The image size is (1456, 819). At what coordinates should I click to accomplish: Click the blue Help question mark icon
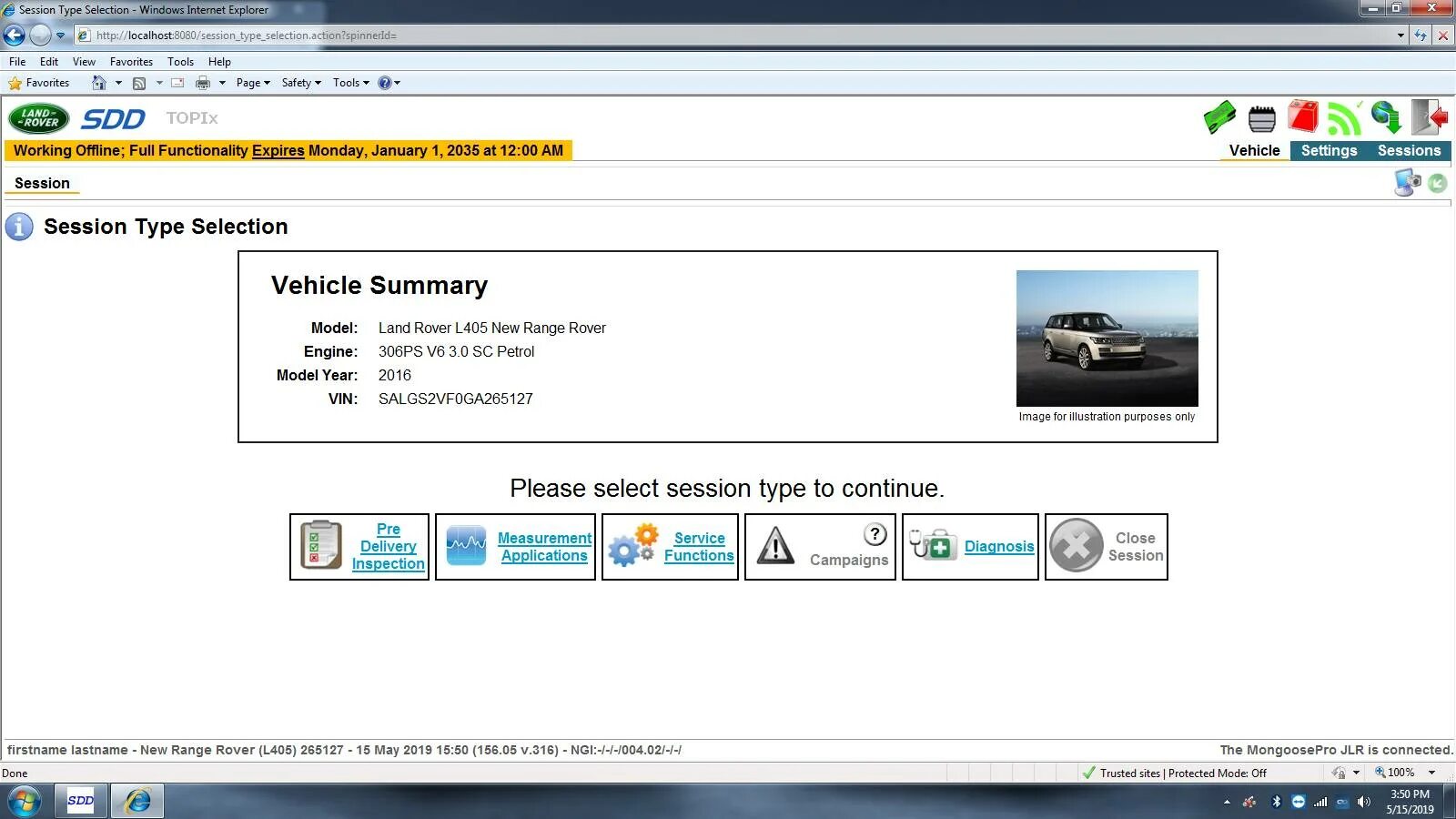click(385, 83)
